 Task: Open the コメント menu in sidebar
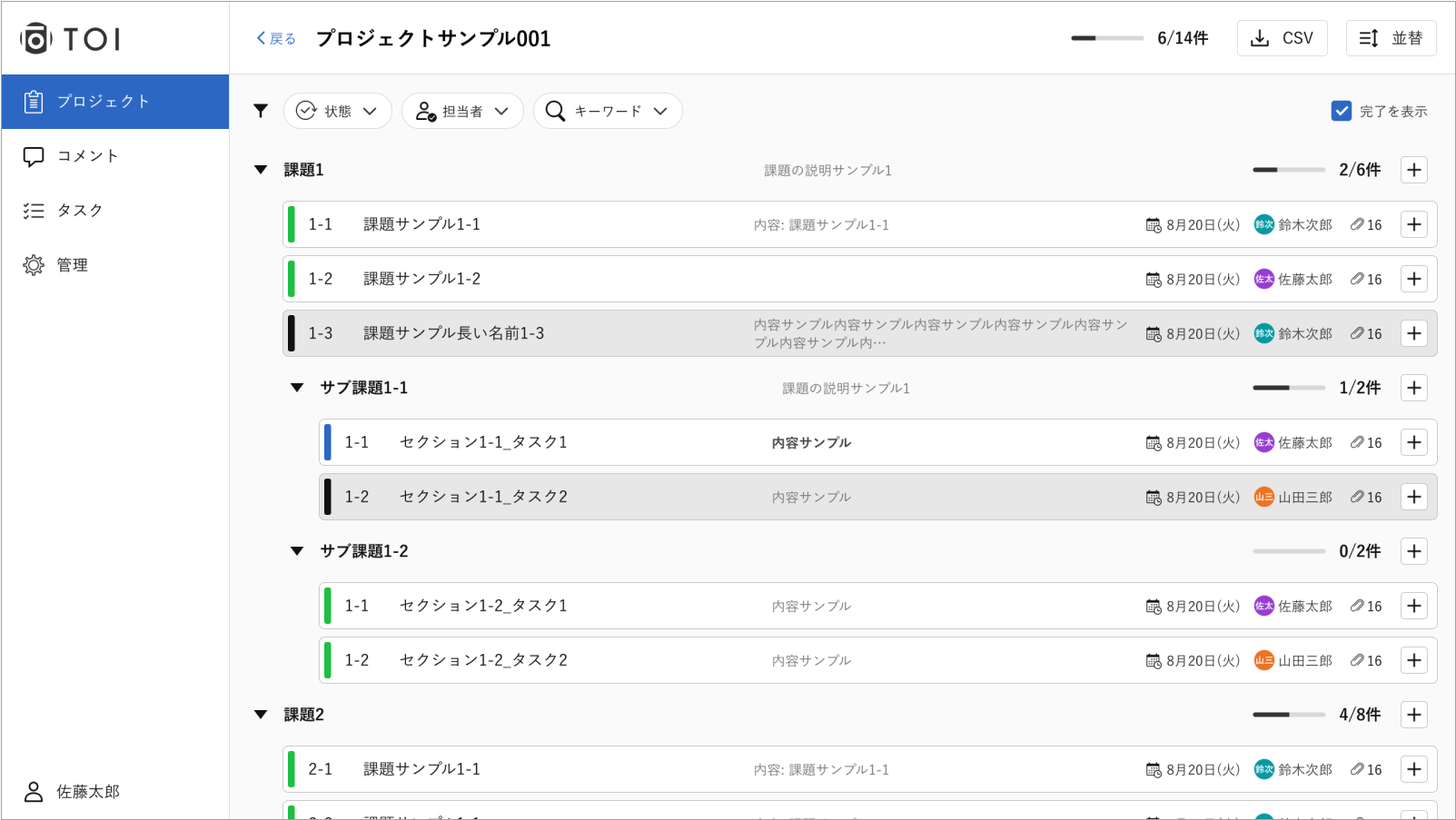tap(87, 156)
